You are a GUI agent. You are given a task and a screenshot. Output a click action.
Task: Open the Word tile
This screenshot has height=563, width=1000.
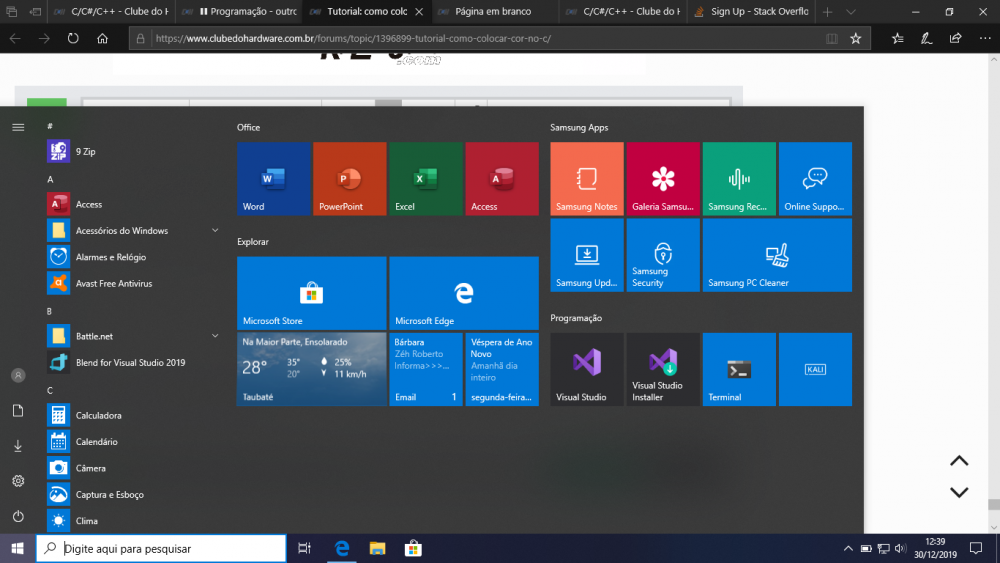click(274, 179)
